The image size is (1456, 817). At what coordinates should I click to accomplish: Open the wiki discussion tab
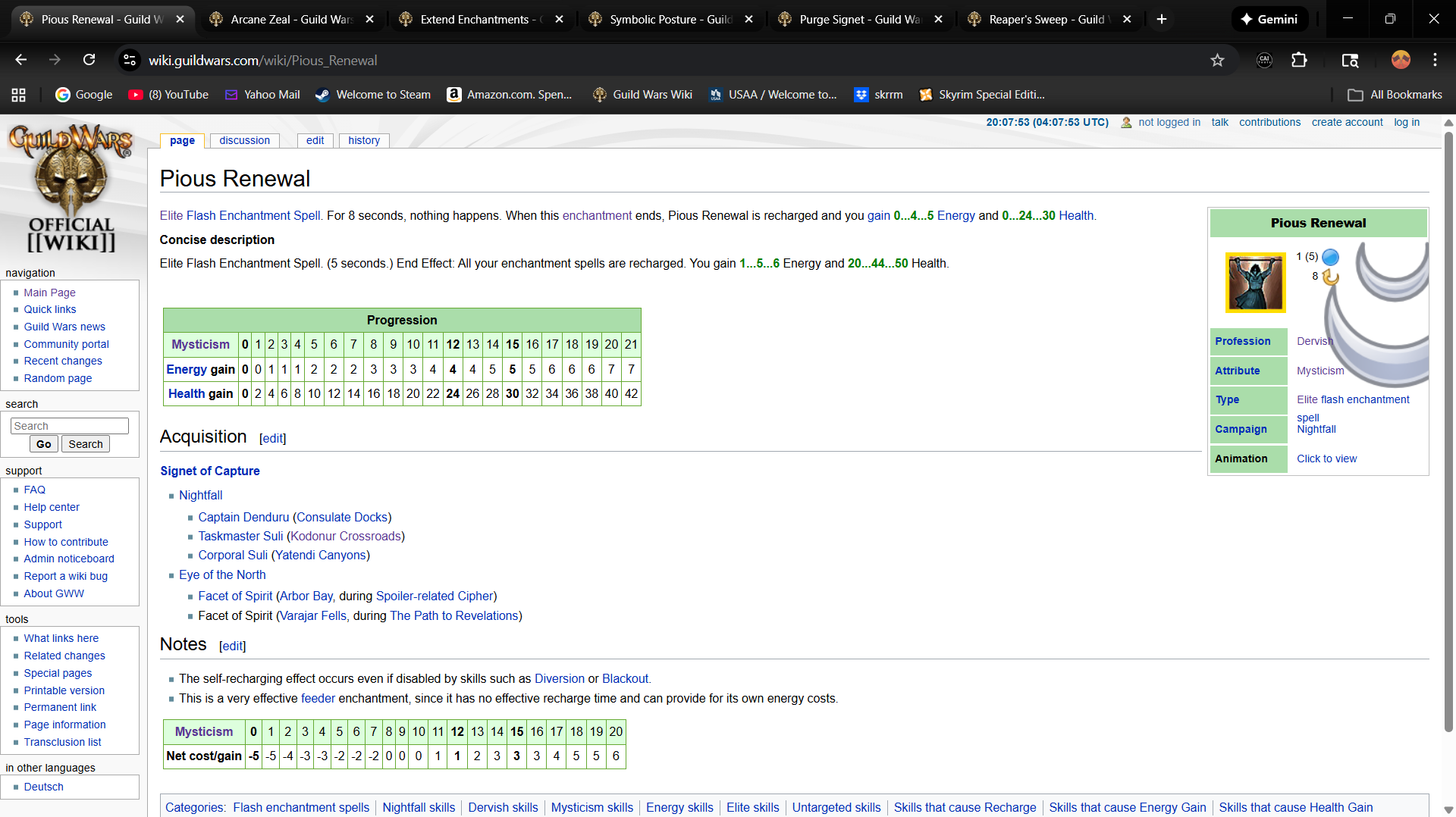(244, 140)
